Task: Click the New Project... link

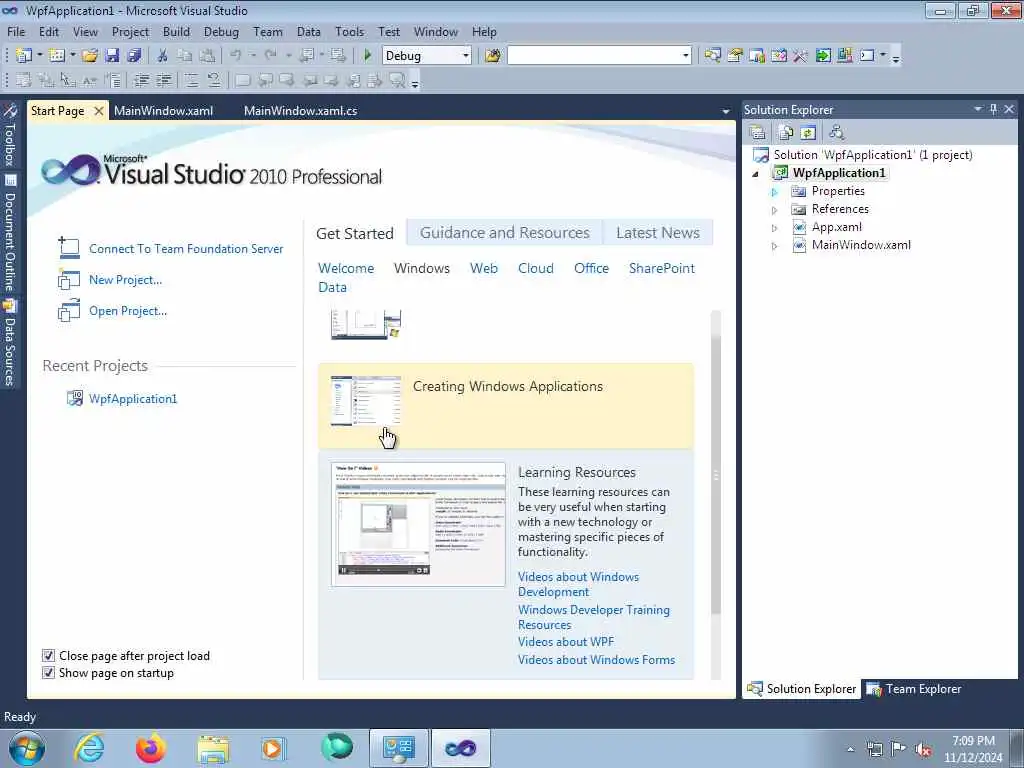Action: click(125, 280)
